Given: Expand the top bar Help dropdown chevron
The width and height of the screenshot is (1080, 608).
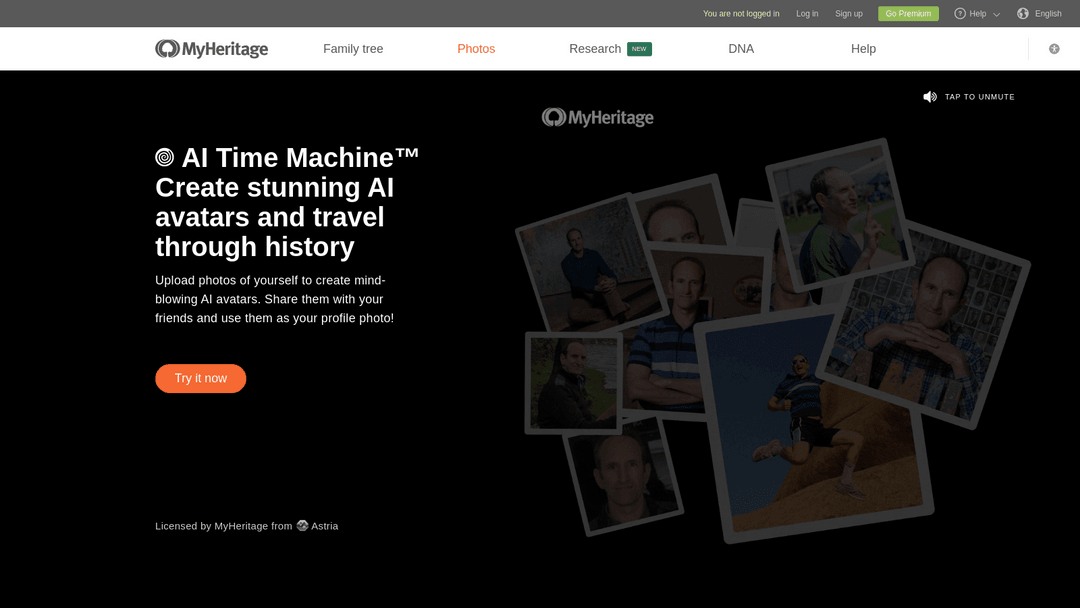Looking at the screenshot, I should 996,14.
